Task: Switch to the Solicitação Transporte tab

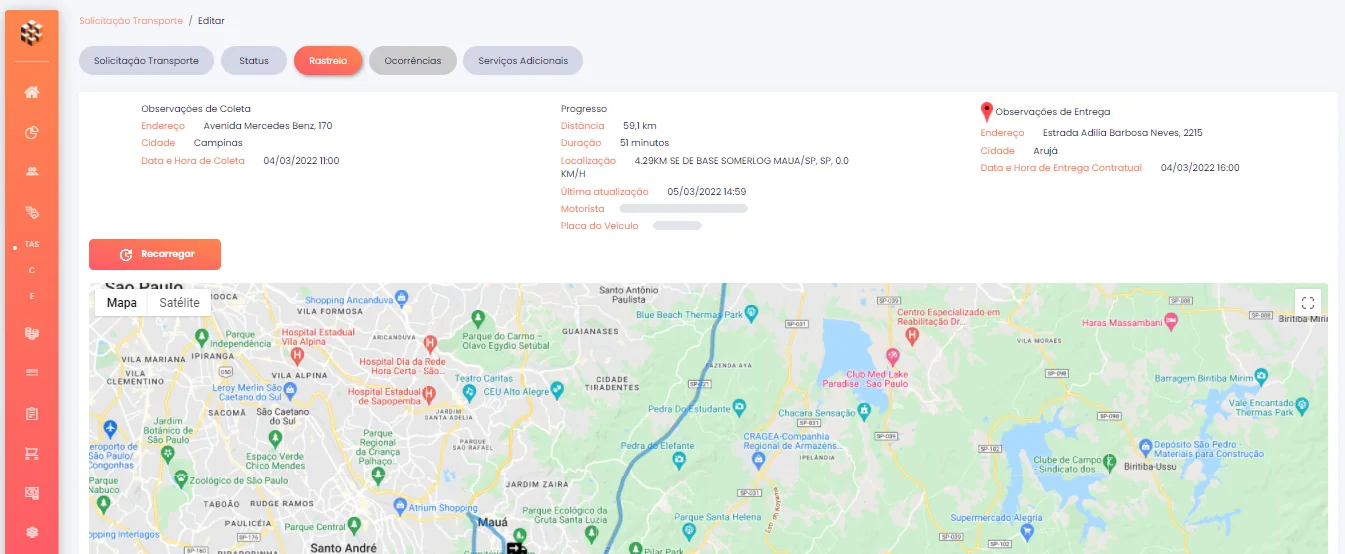Action: (x=146, y=61)
